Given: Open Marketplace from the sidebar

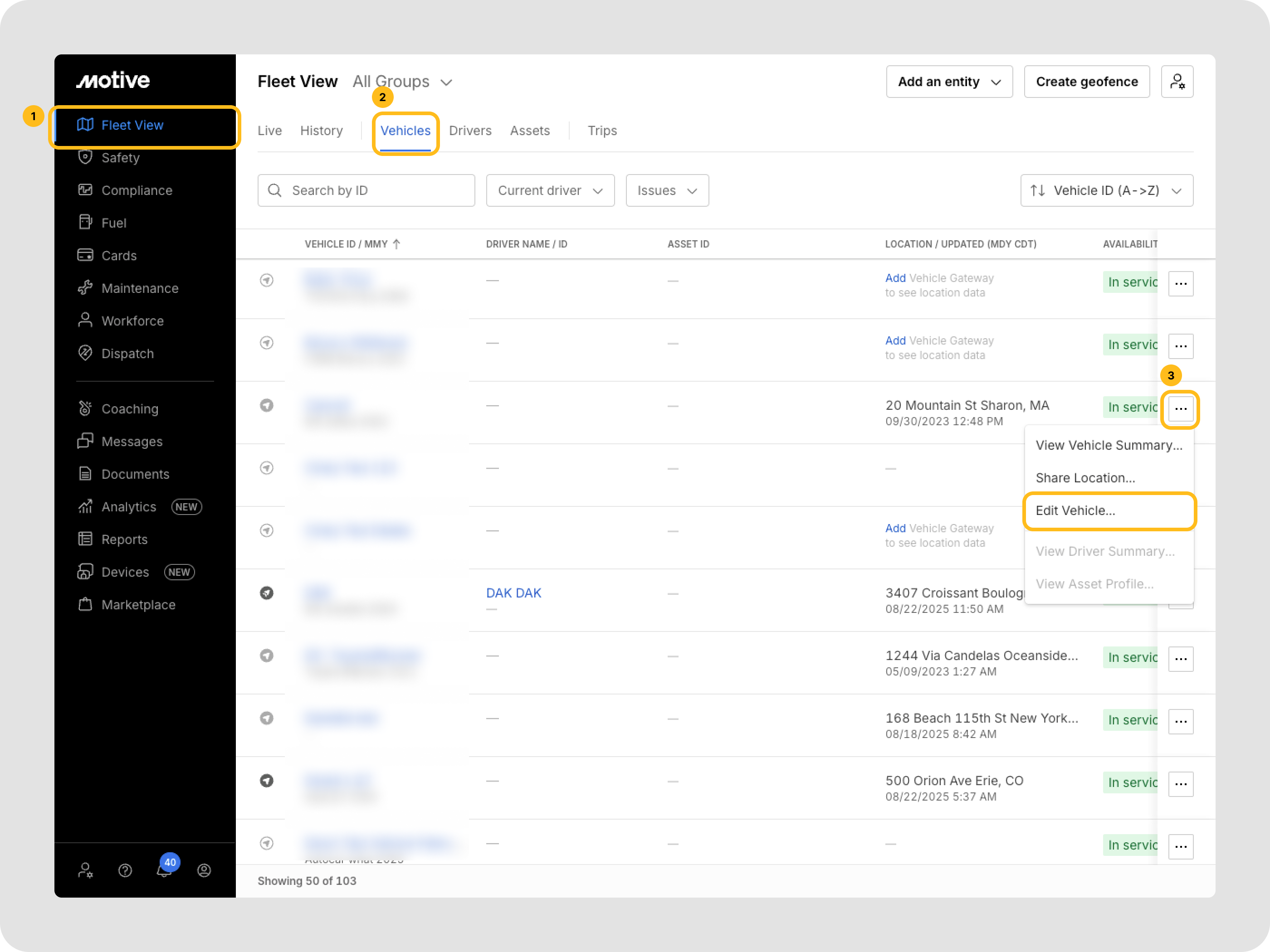Looking at the screenshot, I should (x=138, y=605).
